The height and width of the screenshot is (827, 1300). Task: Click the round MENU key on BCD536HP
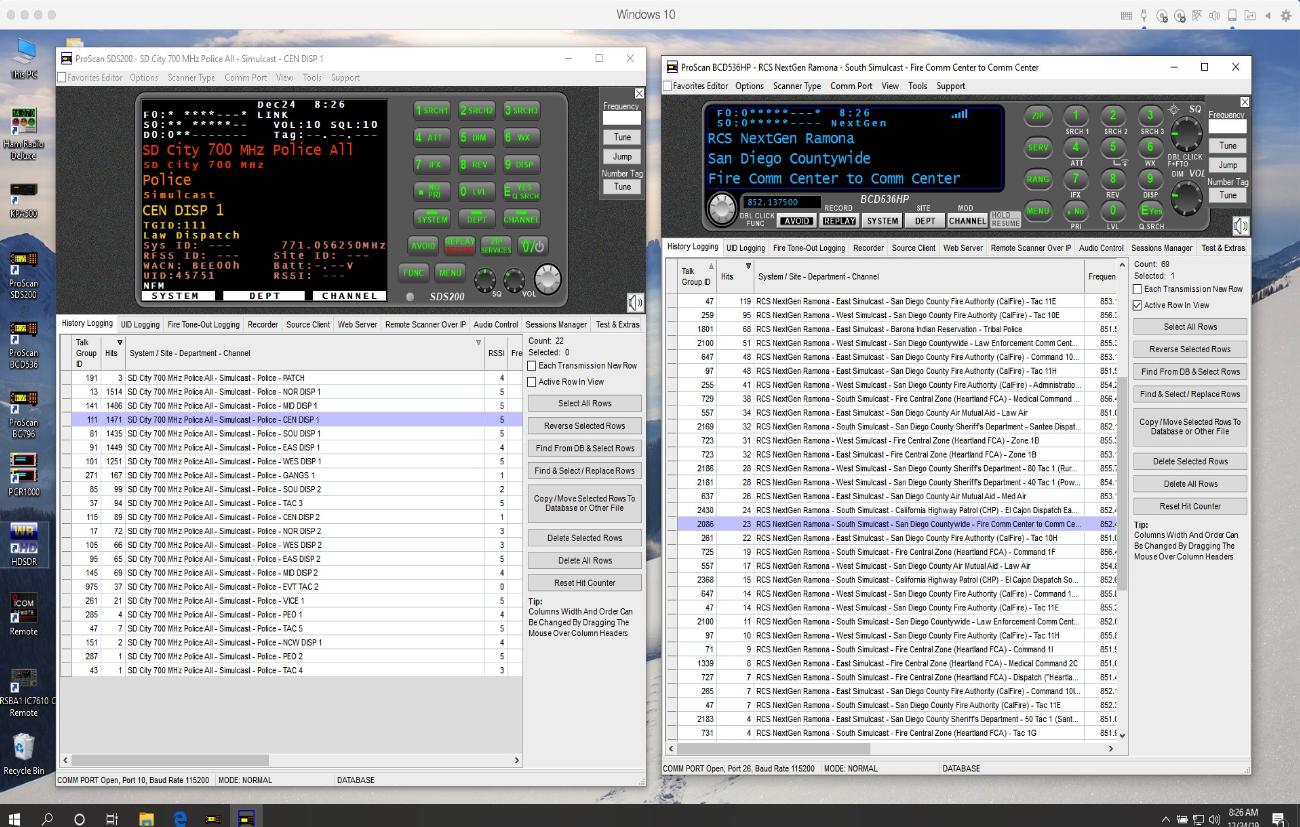1038,211
